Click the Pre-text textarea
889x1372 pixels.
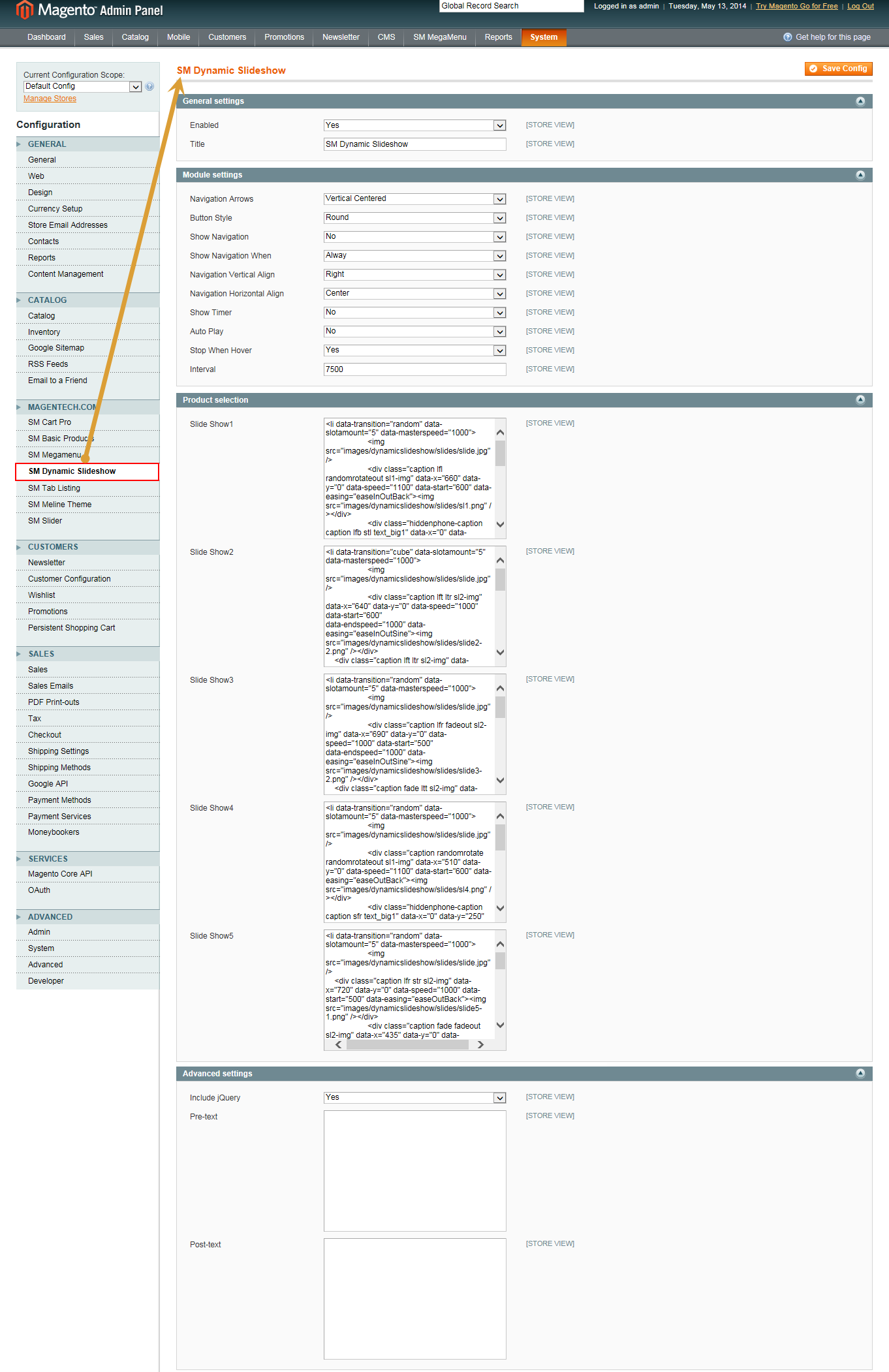coord(414,1171)
